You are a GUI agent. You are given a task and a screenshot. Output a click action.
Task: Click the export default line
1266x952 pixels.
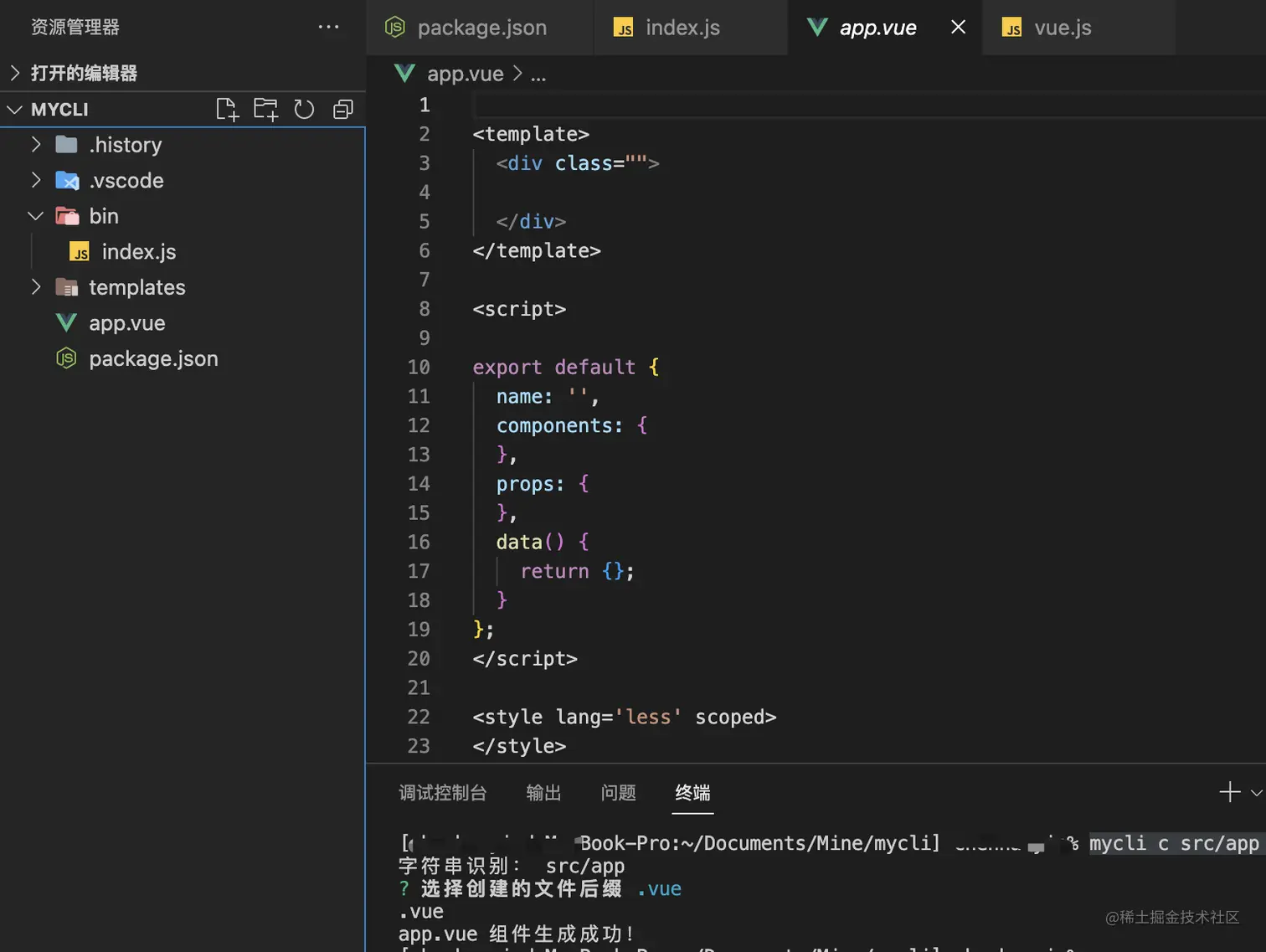click(565, 367)
